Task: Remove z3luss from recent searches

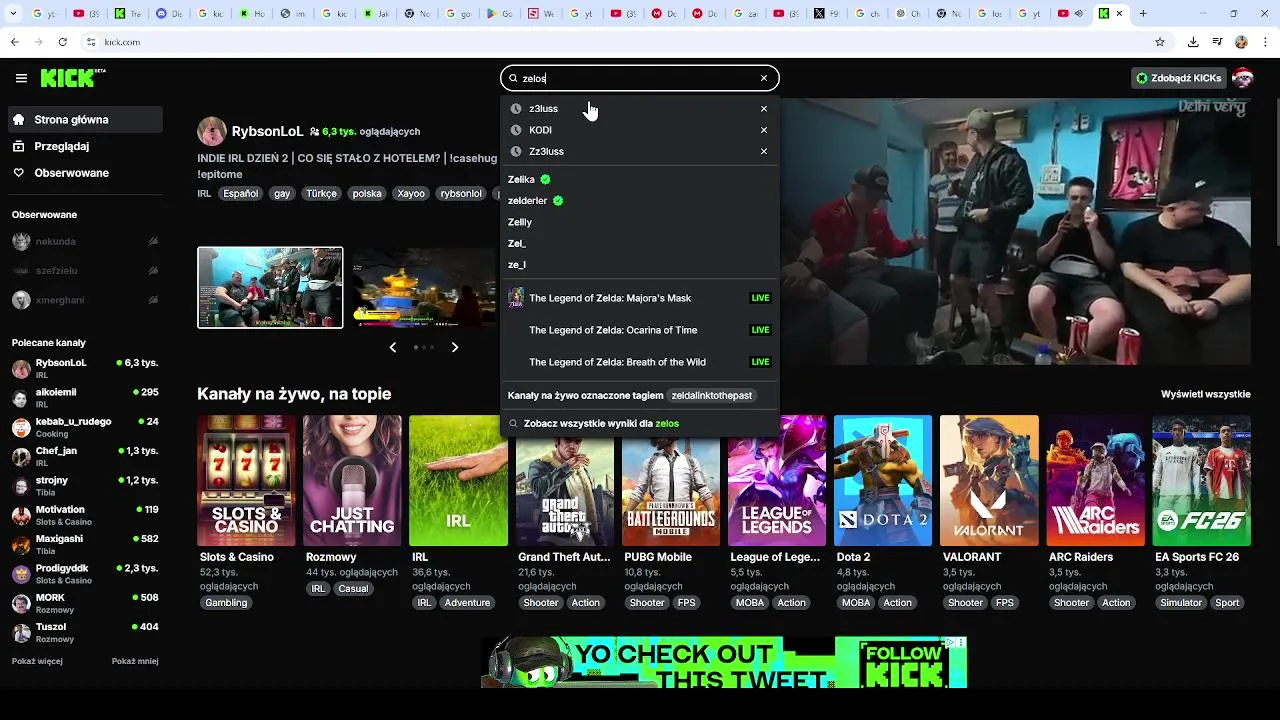Action: [x=764, y=109]
